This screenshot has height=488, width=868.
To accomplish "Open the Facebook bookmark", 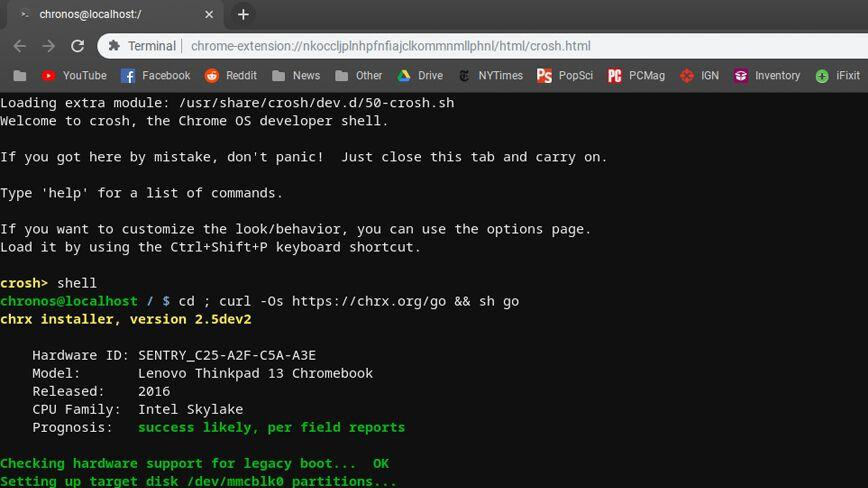I will tap(155, 76).
